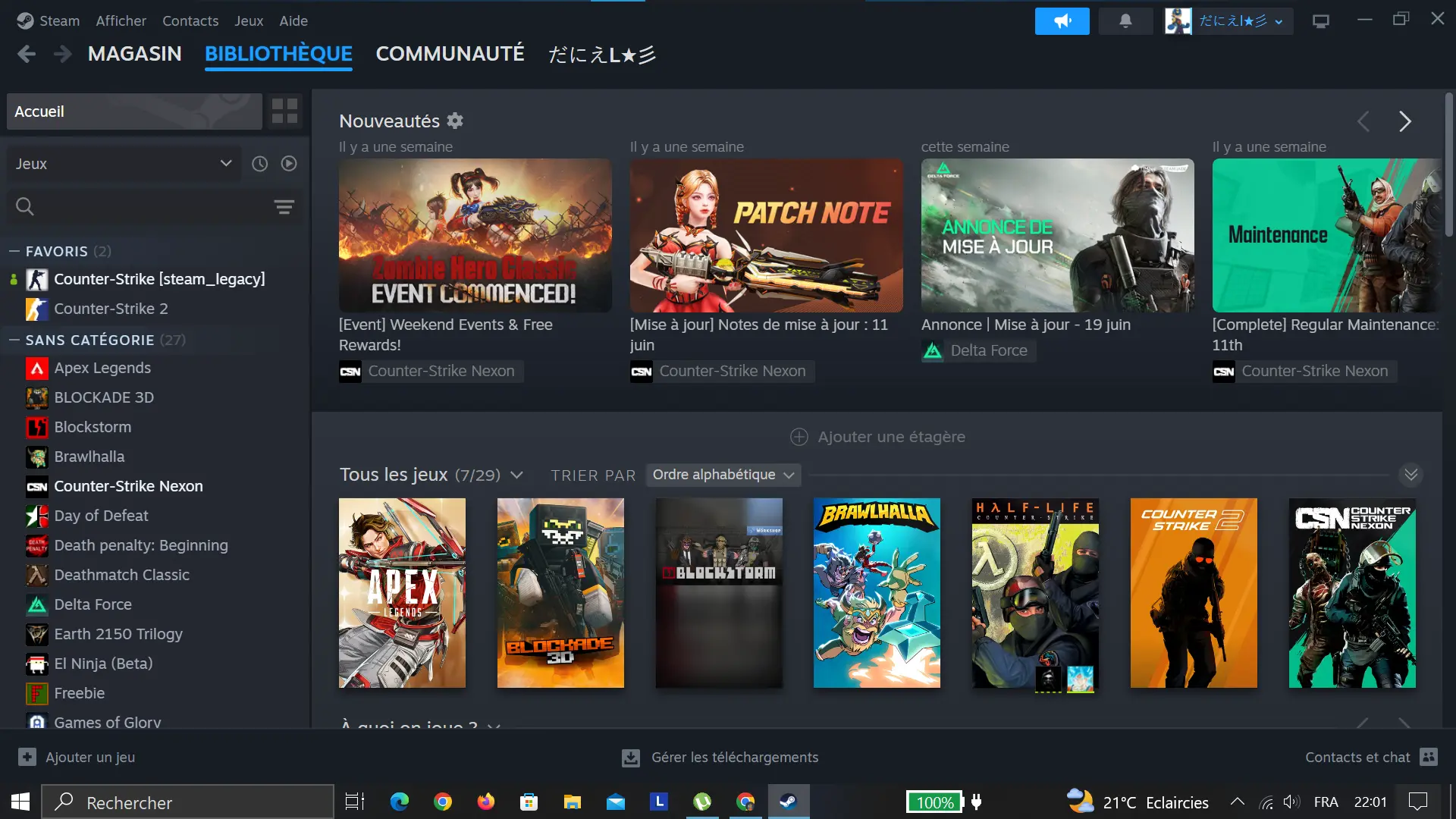Click the library vertical scrollbar
The height and width of the screenshot is (819, 1456).
[1448, 165]
